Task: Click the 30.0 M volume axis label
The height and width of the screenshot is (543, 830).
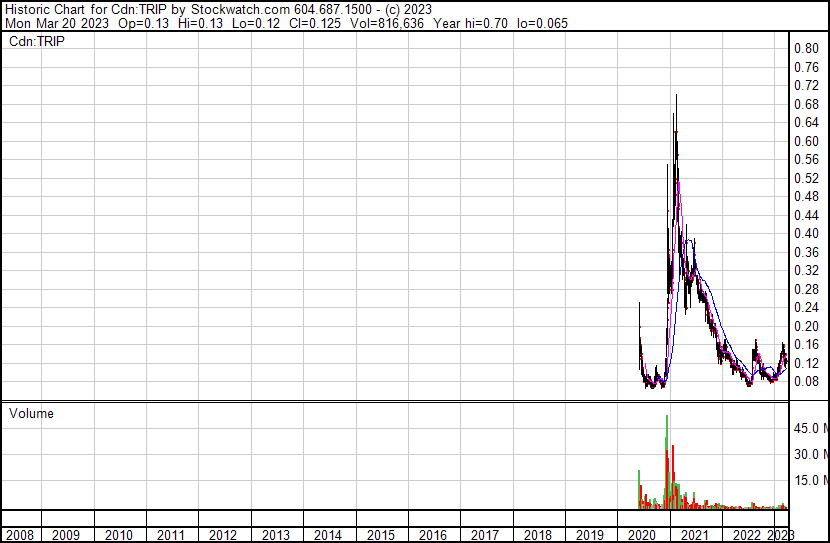Action: (x=808, y=454)
